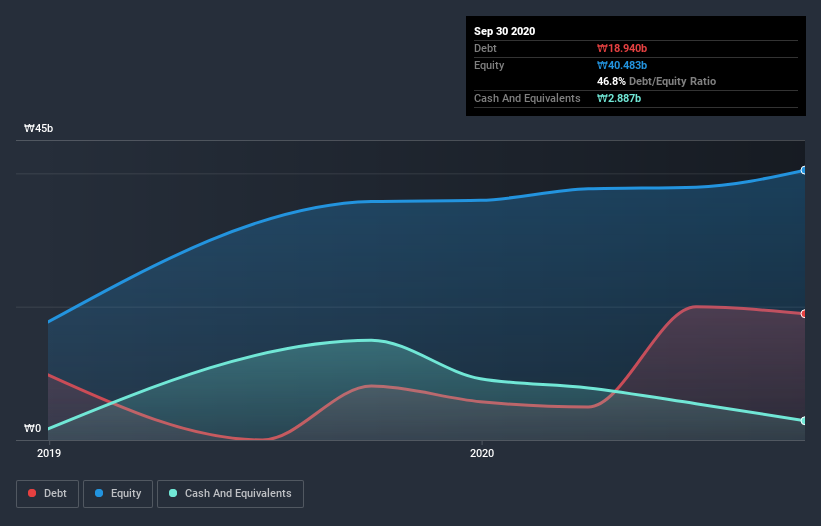This screenshot has width=821, height=526.
Task: Click the ₩40.483b equity value
Action: tap(622, 65)
